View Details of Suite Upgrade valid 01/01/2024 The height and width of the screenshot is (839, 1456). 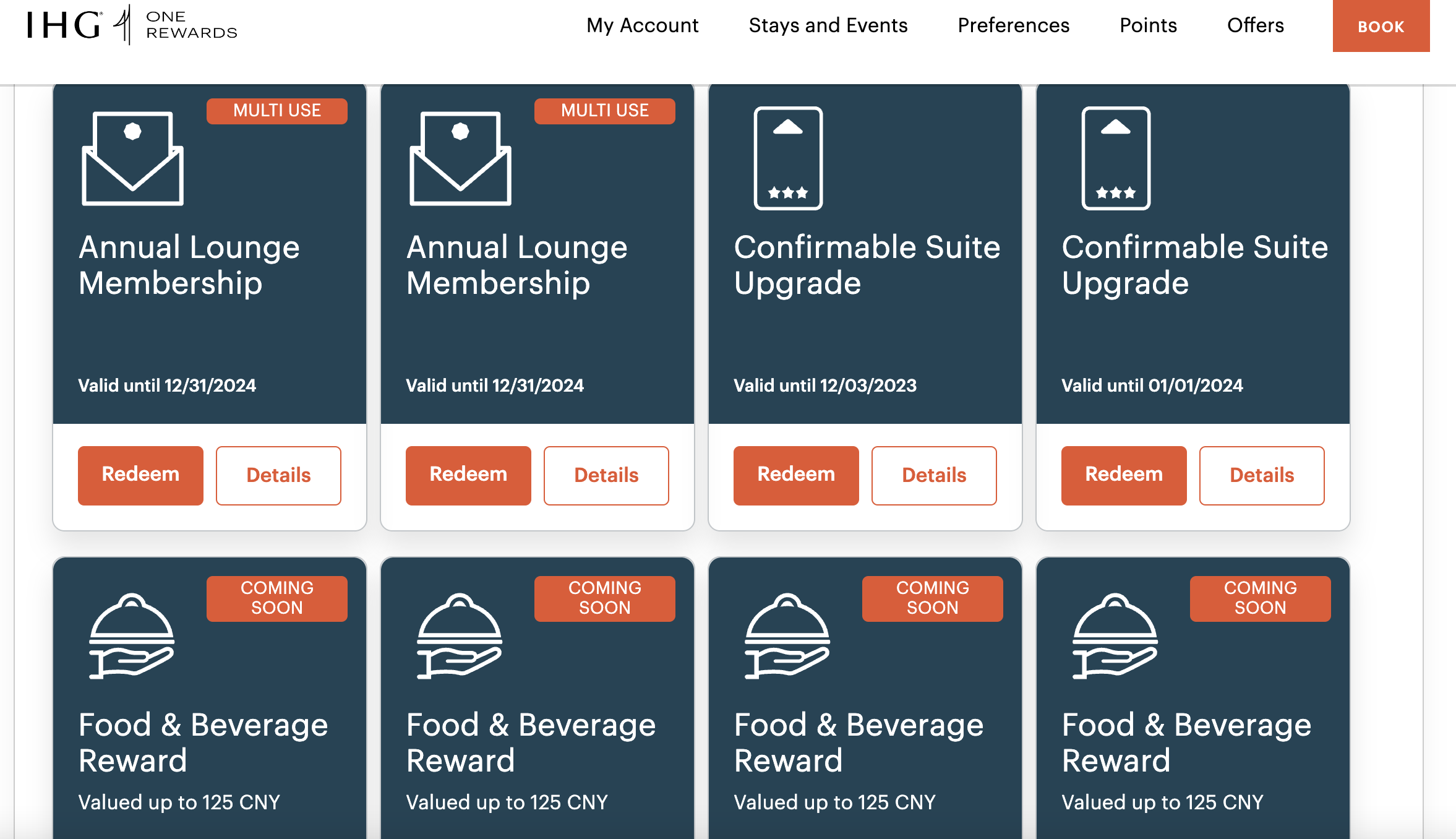click(x=1262, y=475)
